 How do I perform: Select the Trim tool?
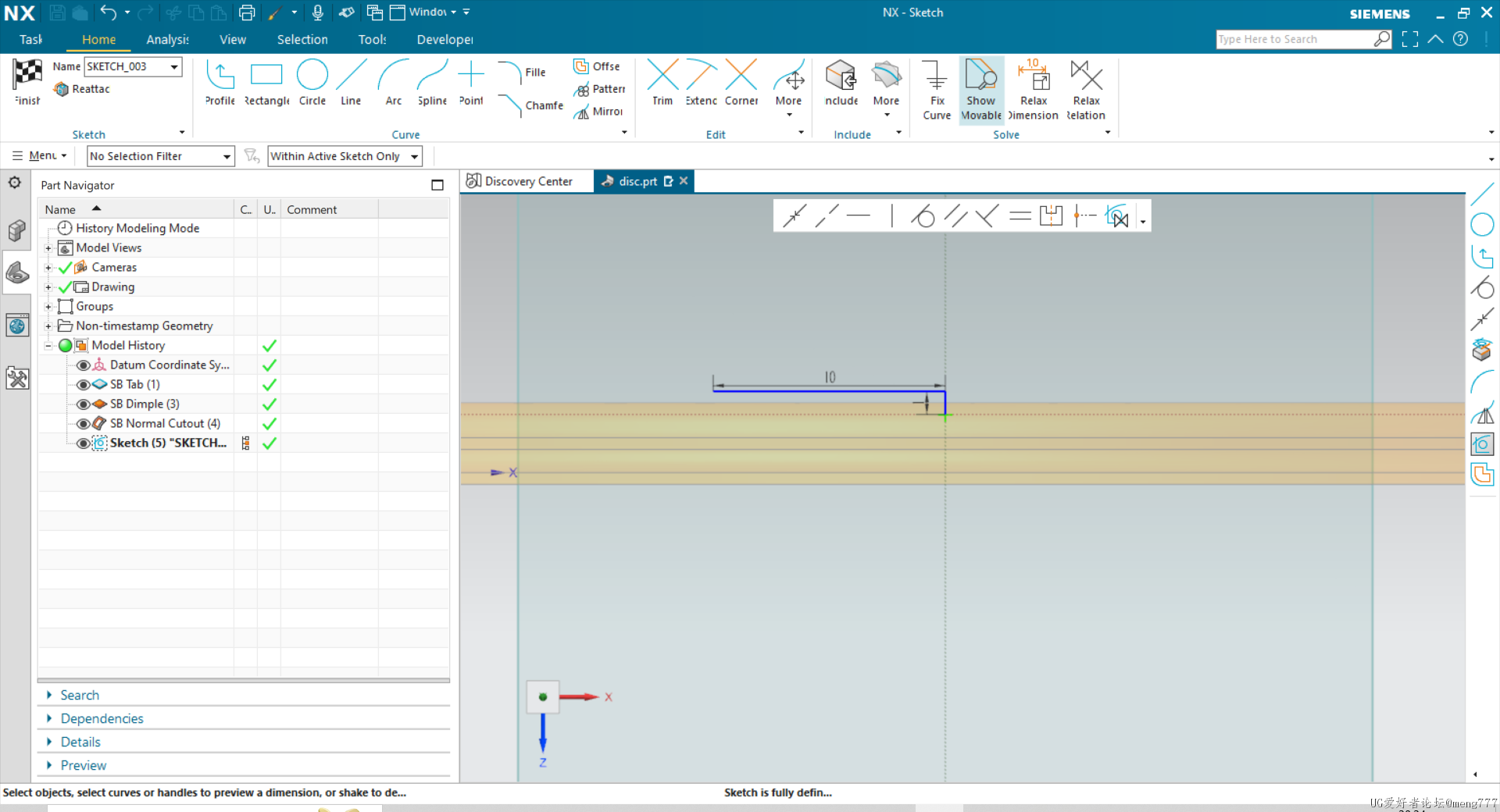click(x=662, y=83)
